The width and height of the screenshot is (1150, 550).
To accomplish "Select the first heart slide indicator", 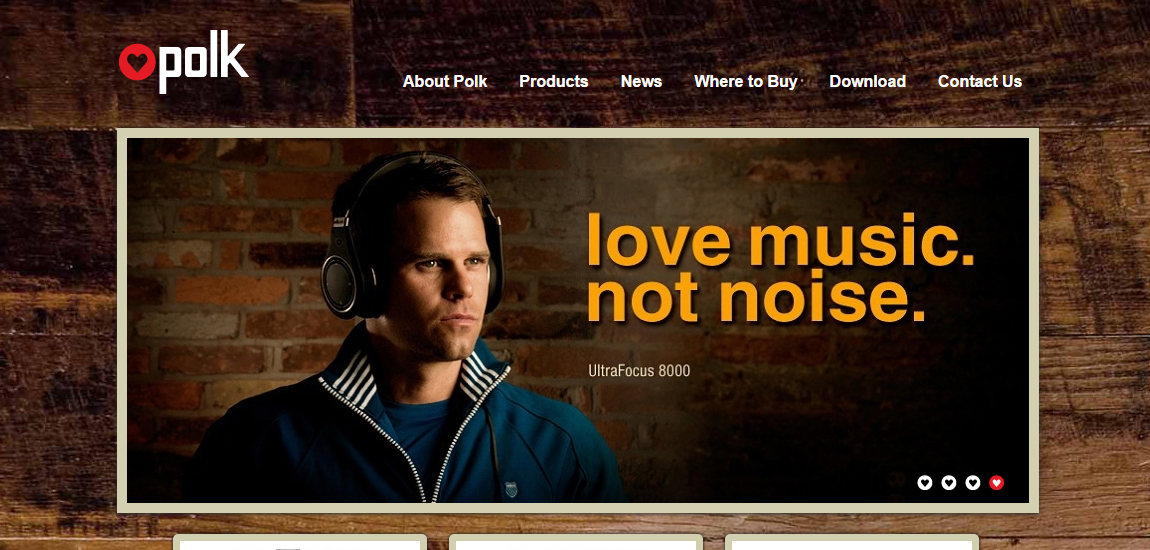I will point(925,483).
